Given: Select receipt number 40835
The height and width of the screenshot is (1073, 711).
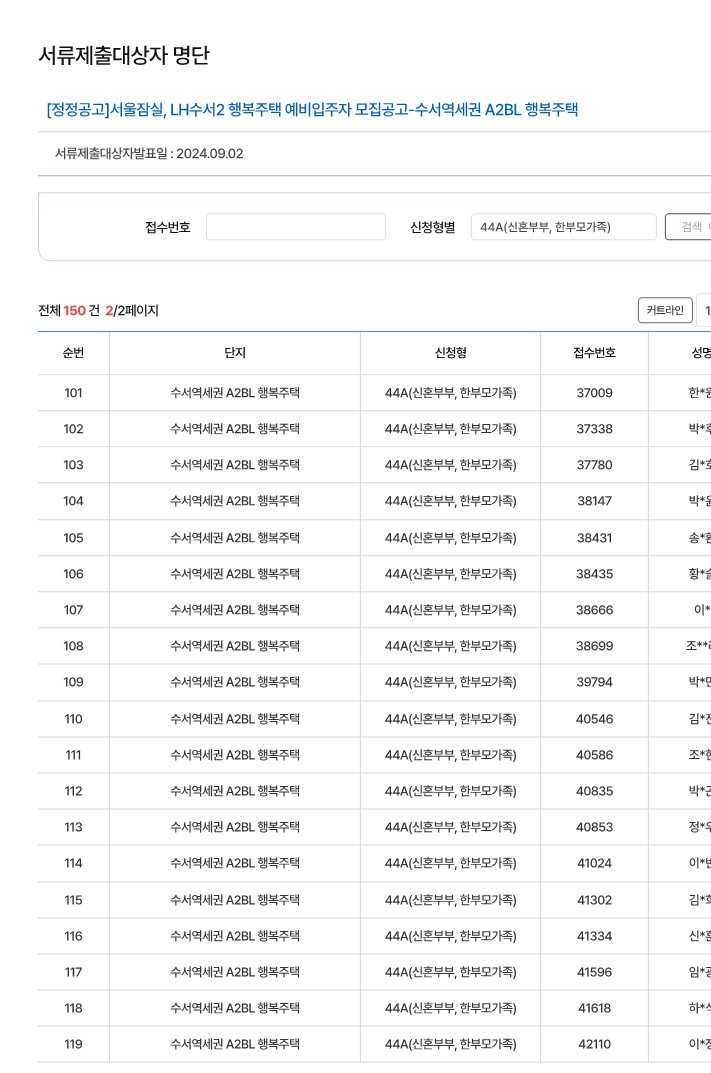Looking at the screenshot, I should 594,791.
